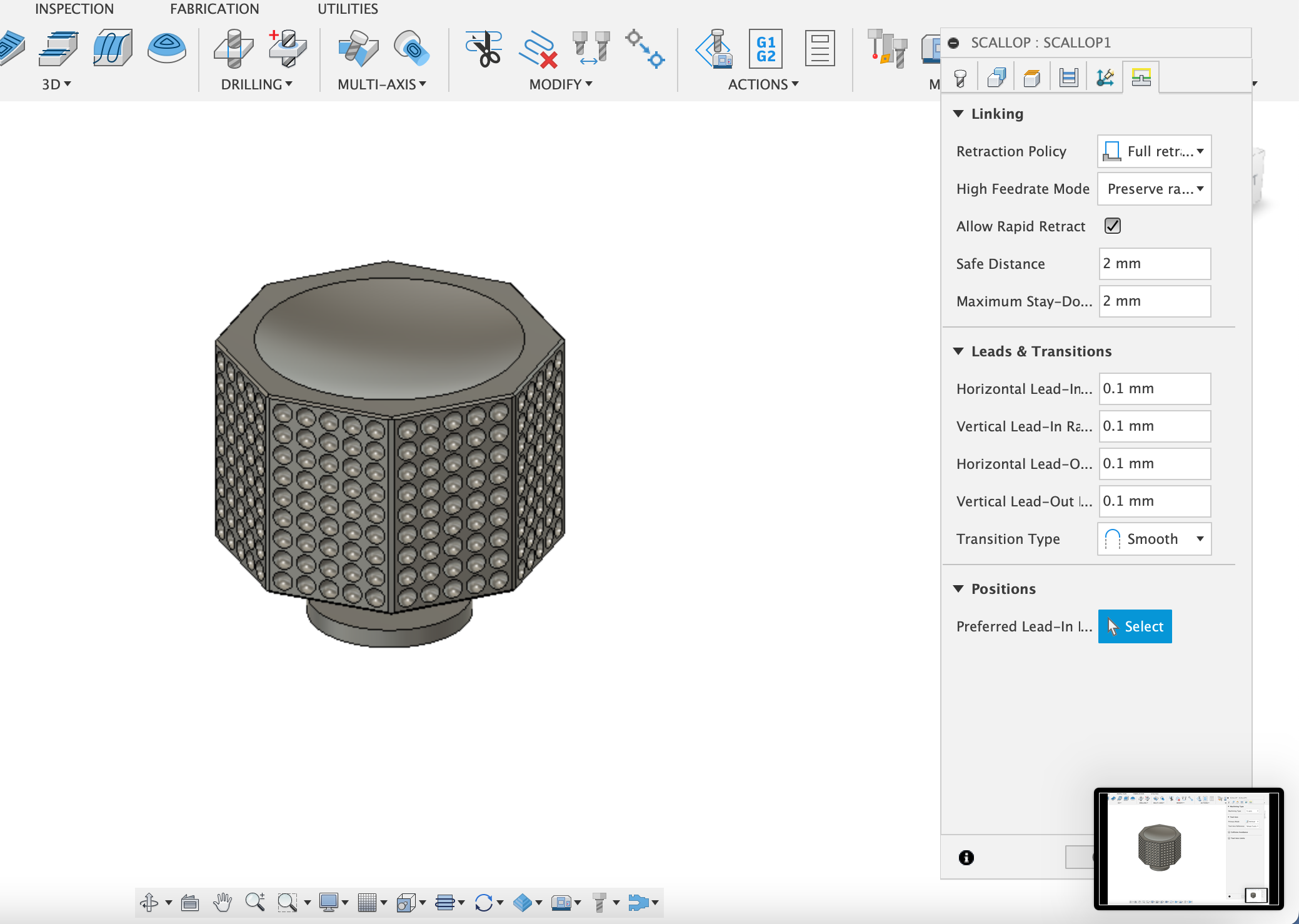Click the Replace Tool icon
This screenshot has width=1299, height=924.
coord(591,48)
